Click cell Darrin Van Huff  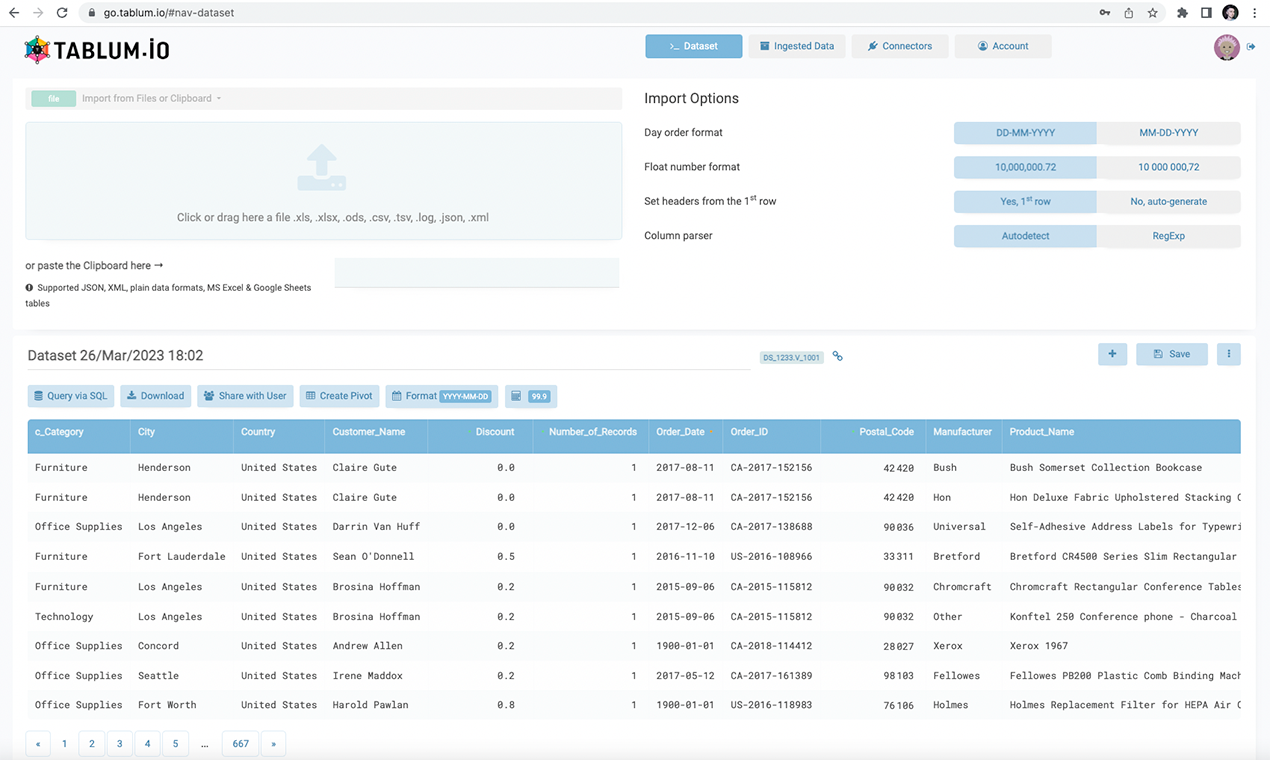tap(377, 527)
